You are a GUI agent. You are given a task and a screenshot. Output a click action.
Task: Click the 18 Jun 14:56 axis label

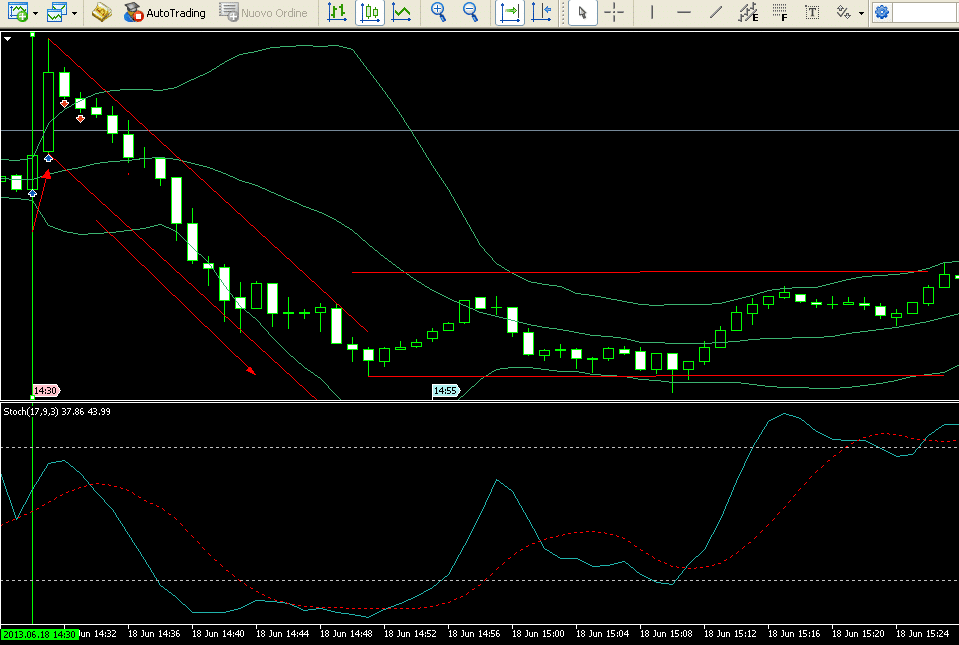[x=474, y=634]
